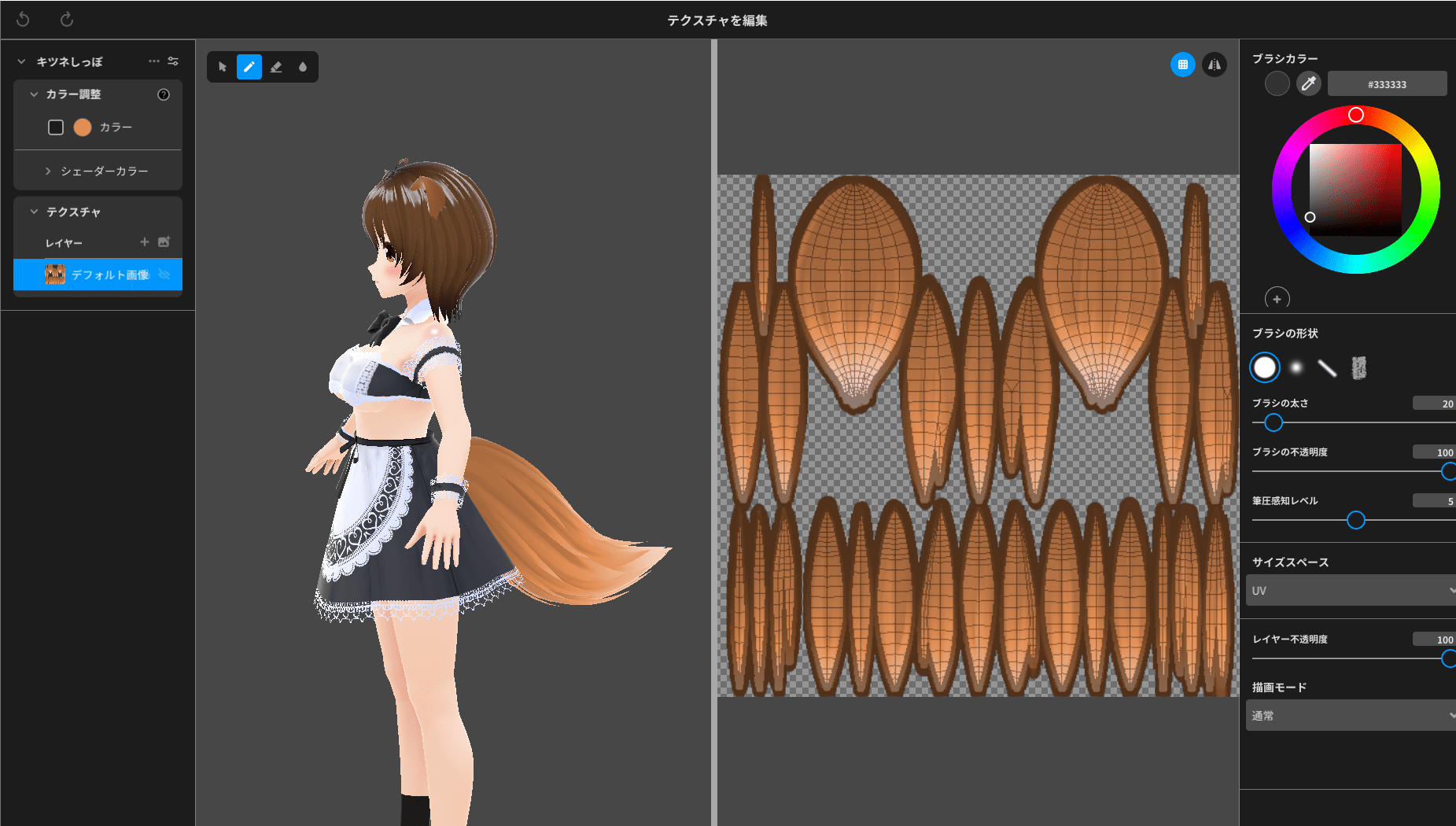This screenshot has height=826, width=1456.
Task: Select the pen brush tool
Action: click(249, 67)
